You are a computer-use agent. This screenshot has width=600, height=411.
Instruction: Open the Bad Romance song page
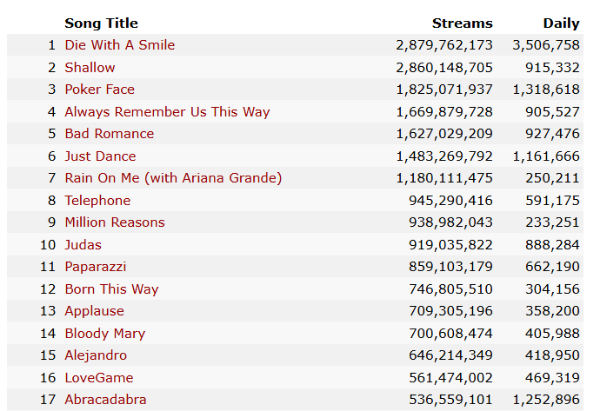[109, 133]
